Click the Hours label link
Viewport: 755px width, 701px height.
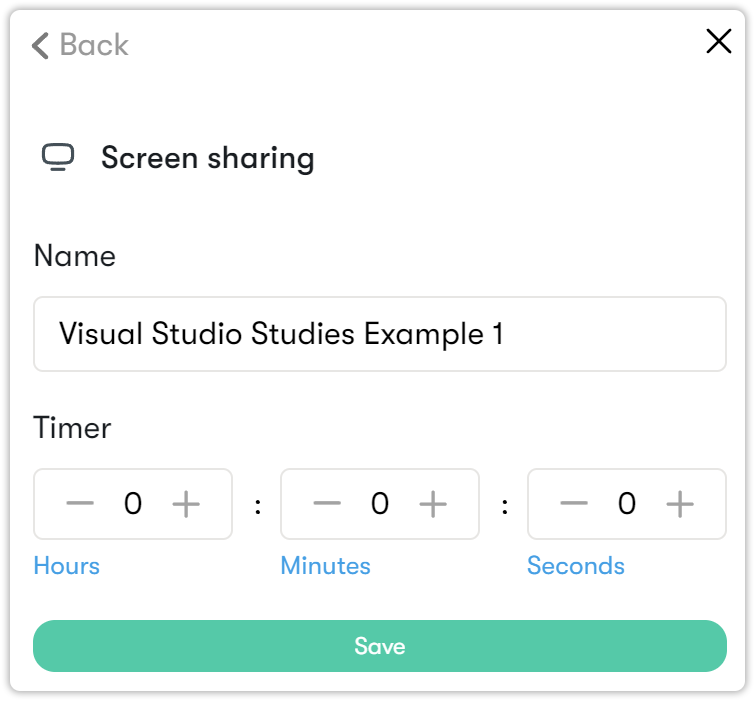[67, 566]
